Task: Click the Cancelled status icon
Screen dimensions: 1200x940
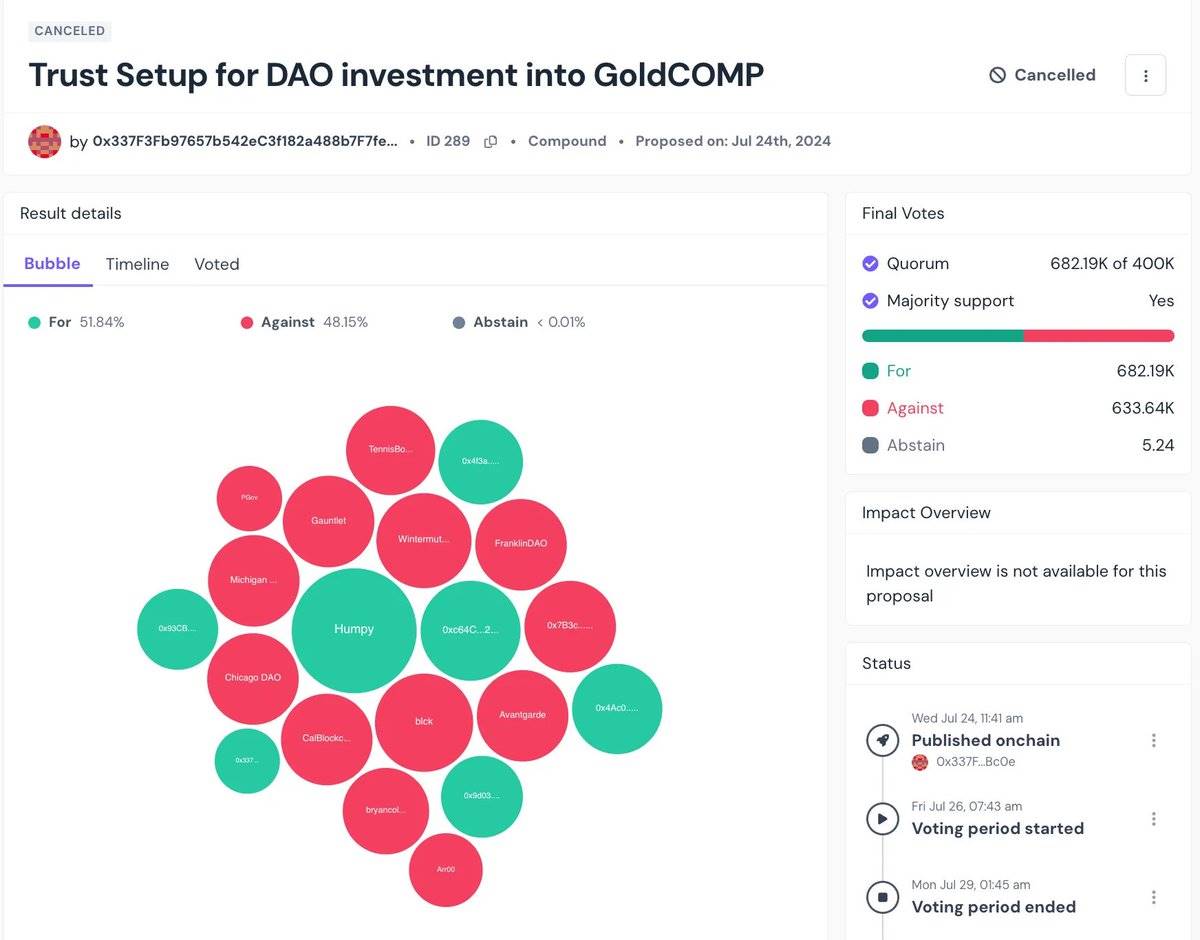Action: (x=997, y=75)
